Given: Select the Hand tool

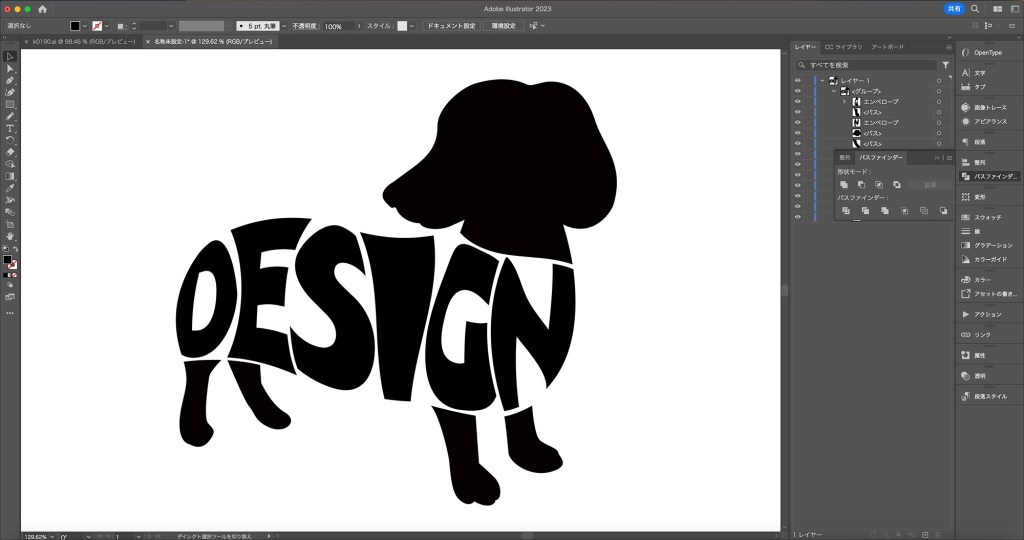Looking at the screenshot, I should [x=10, y=236].
